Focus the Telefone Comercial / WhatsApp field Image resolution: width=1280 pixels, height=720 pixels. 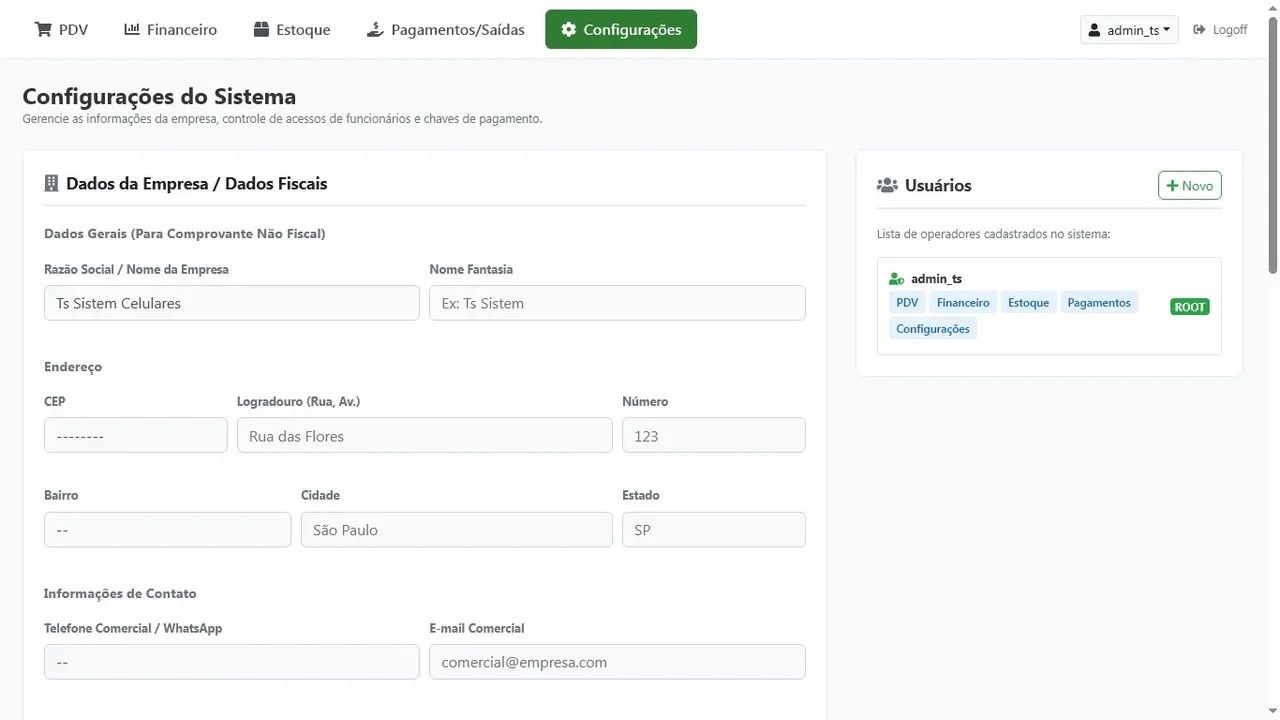pos(232,662)
